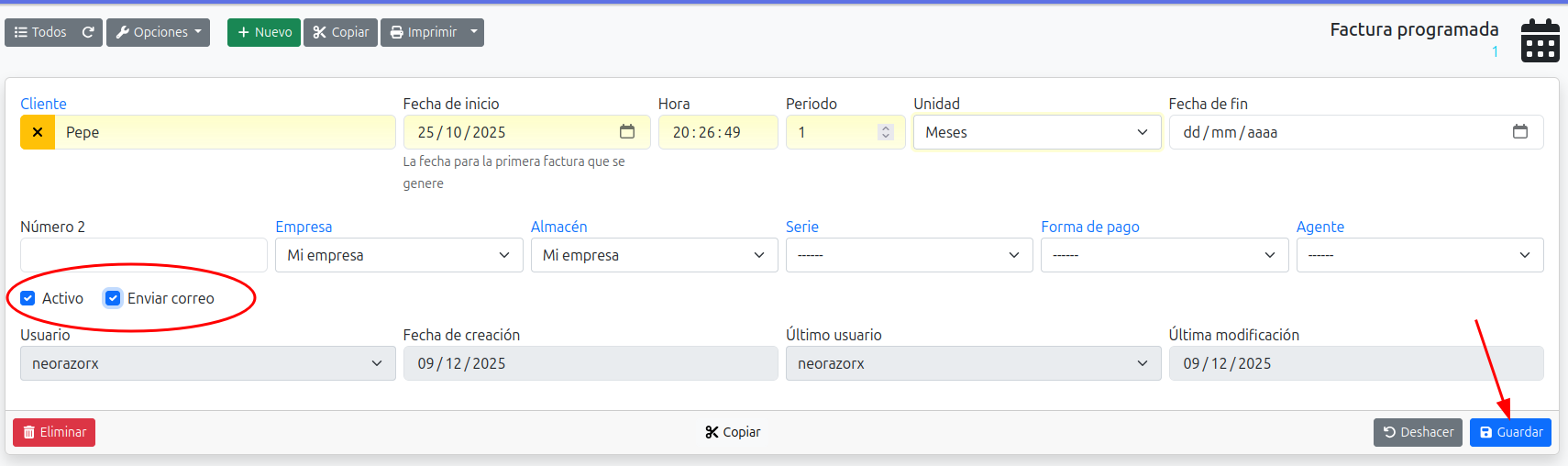Open the Forma de pago dropdown
Screen dimensions: 1568x466
pos(1164,255)
